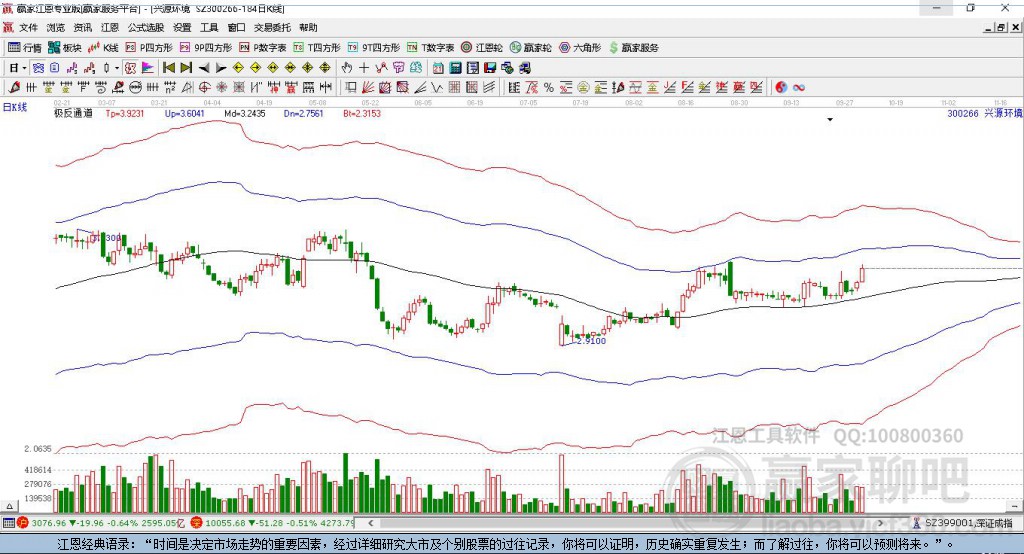Click the yin-yang icon in toolbar
Viewport: 1024px width, 554px height.
pyautogui.click(x=781, y=88)
